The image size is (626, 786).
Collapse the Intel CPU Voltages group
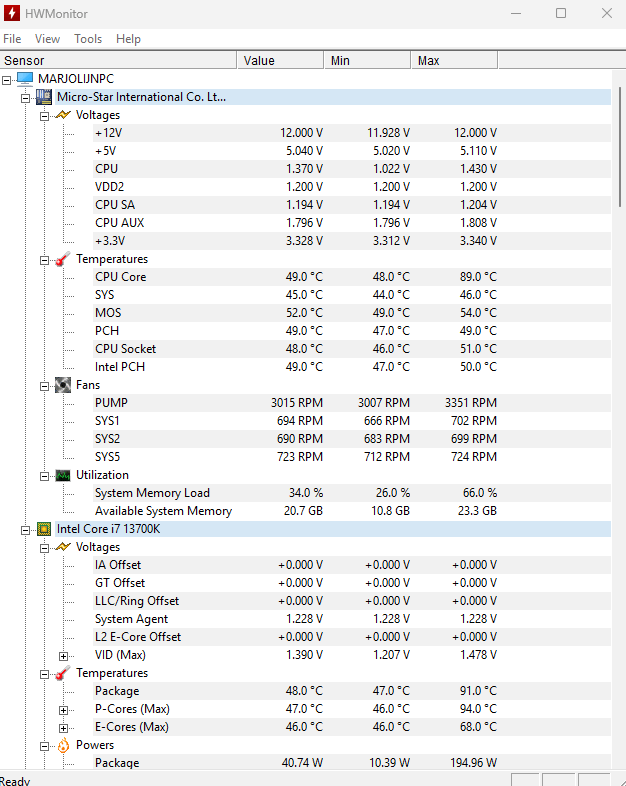tap(44, 548)
